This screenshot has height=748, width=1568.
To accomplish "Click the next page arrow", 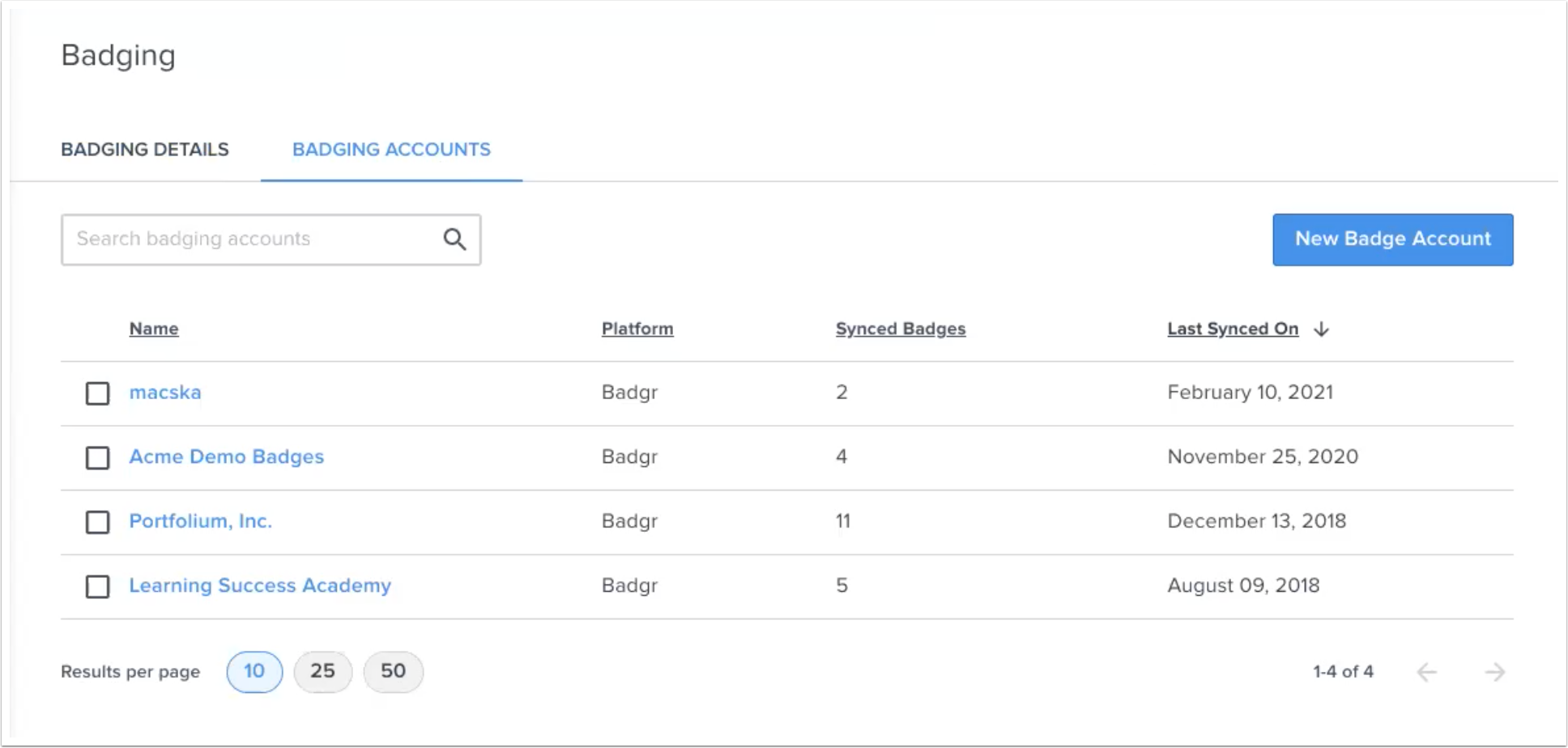I will pyautogui.click(x=1494, y=671).
